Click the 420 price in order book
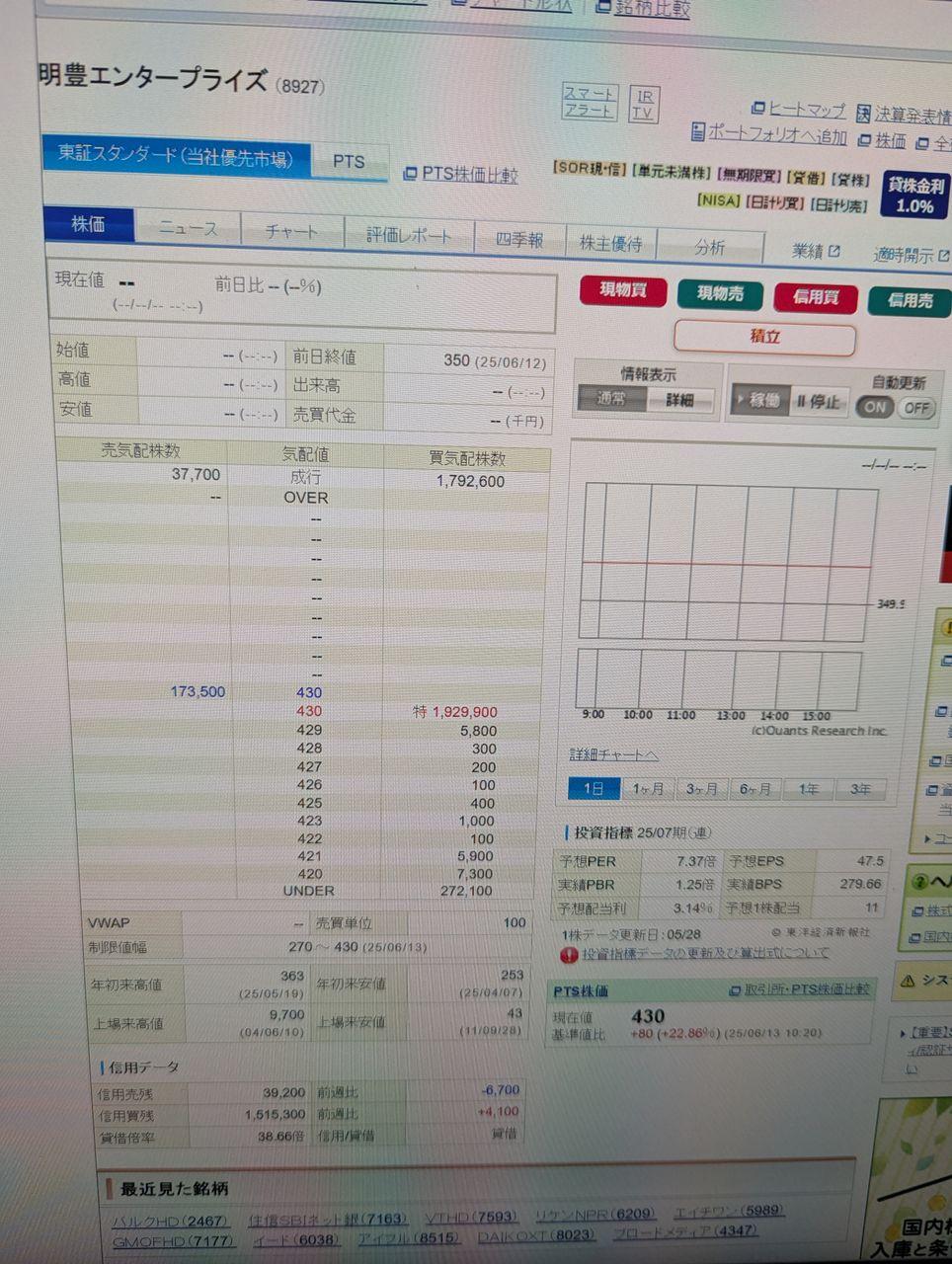 pos(309,873)
